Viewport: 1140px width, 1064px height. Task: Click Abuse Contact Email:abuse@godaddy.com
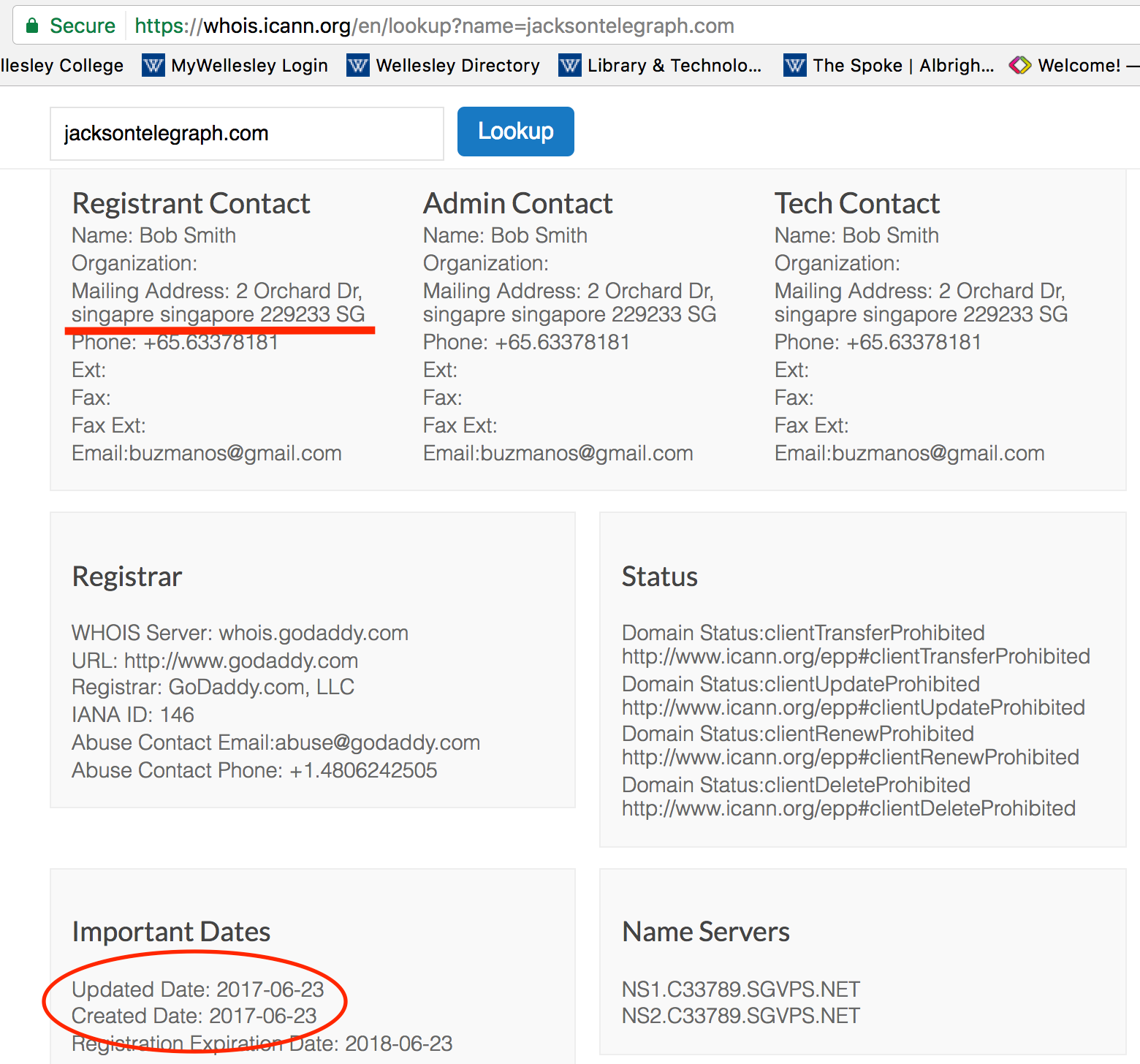tap(275, 742)
